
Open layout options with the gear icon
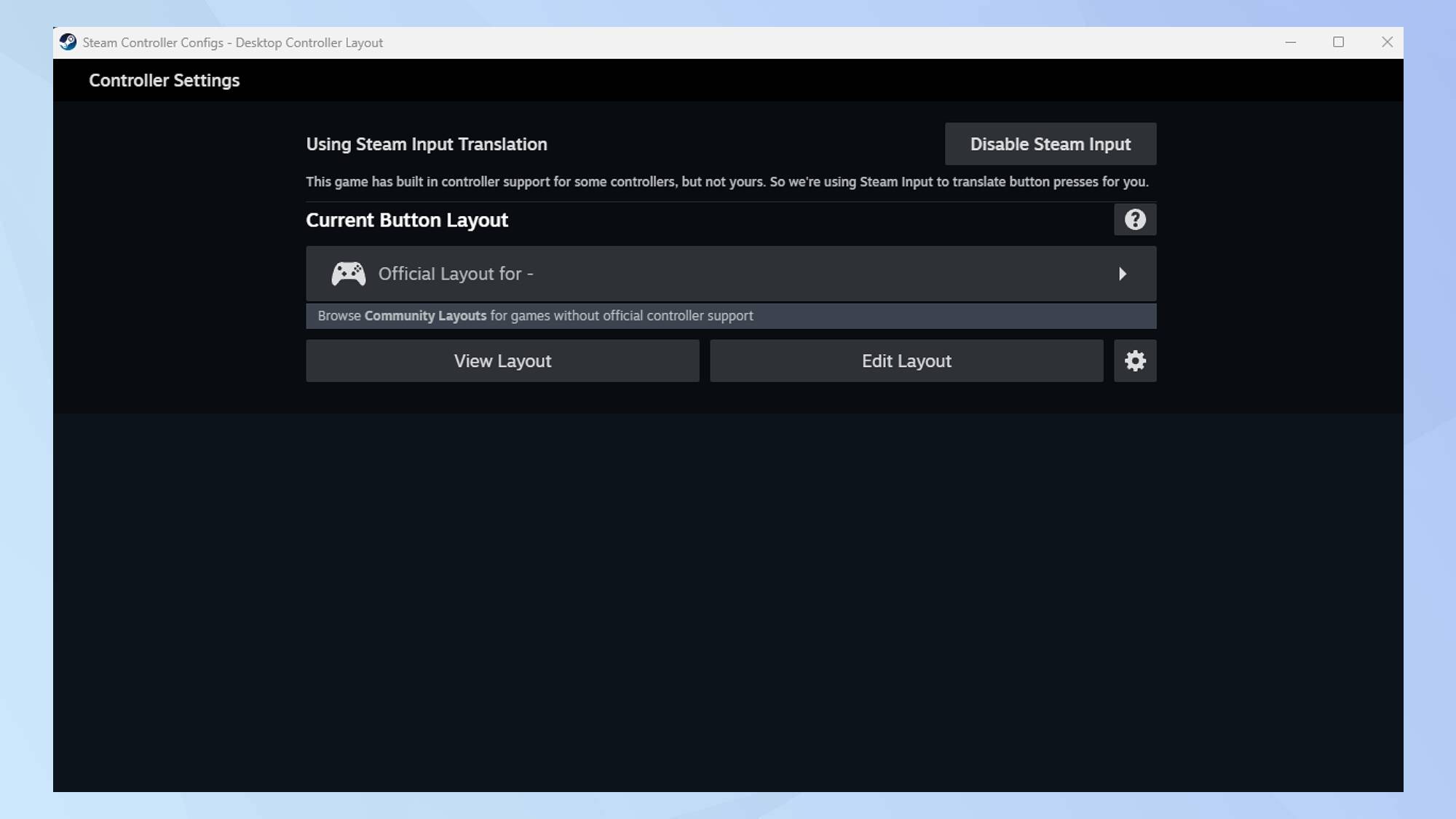click(1134, 361)
